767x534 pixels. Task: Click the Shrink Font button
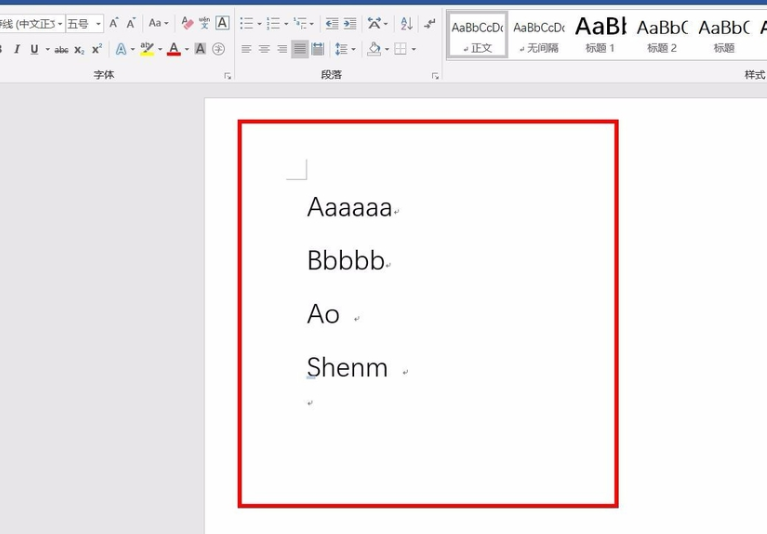pyautogui.click(x=131, y=23)
